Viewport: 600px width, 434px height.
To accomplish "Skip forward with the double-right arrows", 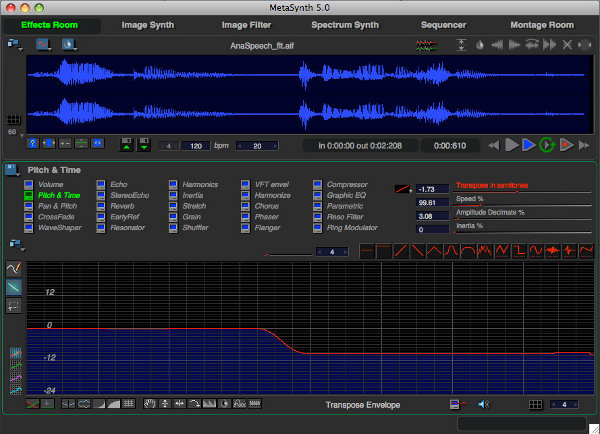I will [584, 145].
